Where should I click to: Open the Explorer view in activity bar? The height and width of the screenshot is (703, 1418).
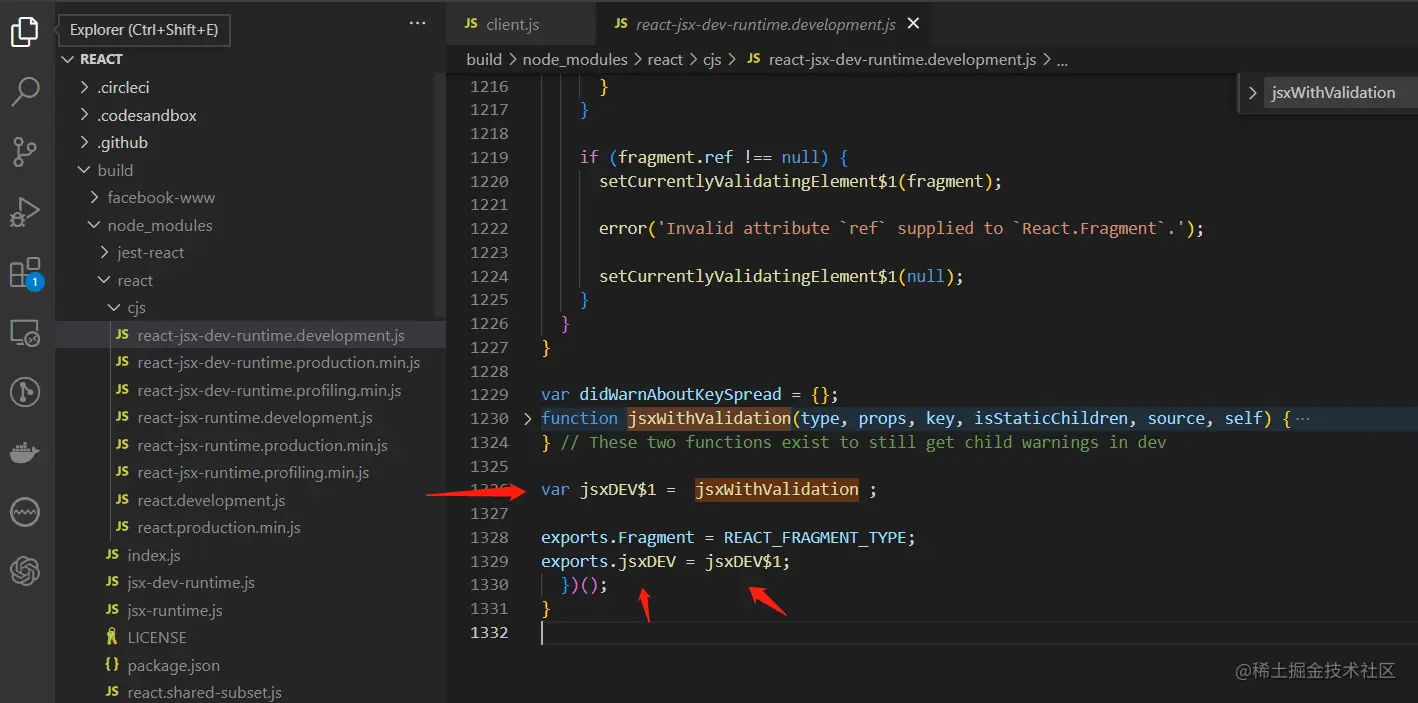tap(25, 32)
